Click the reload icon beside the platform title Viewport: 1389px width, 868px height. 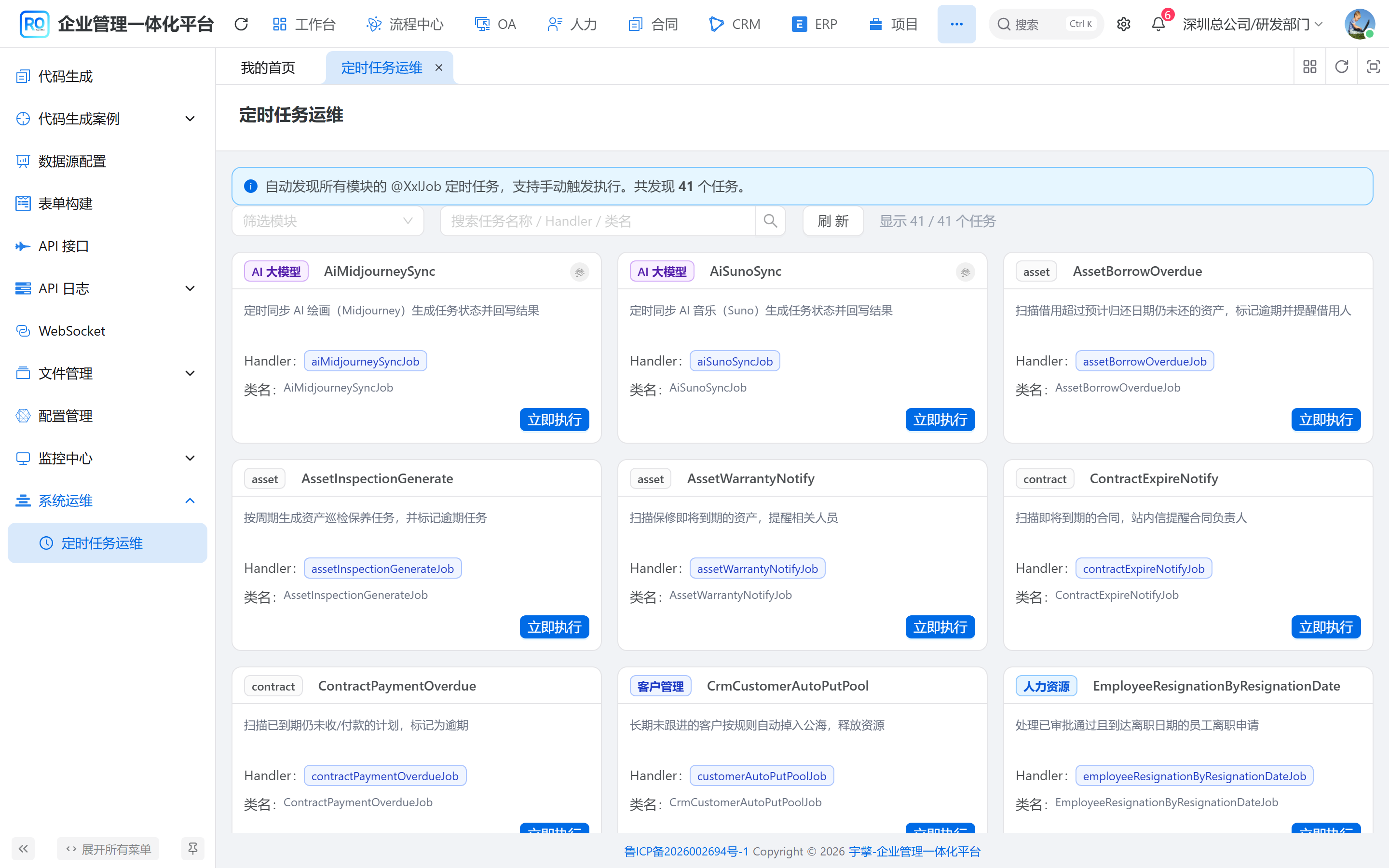(x=241, y=24)
